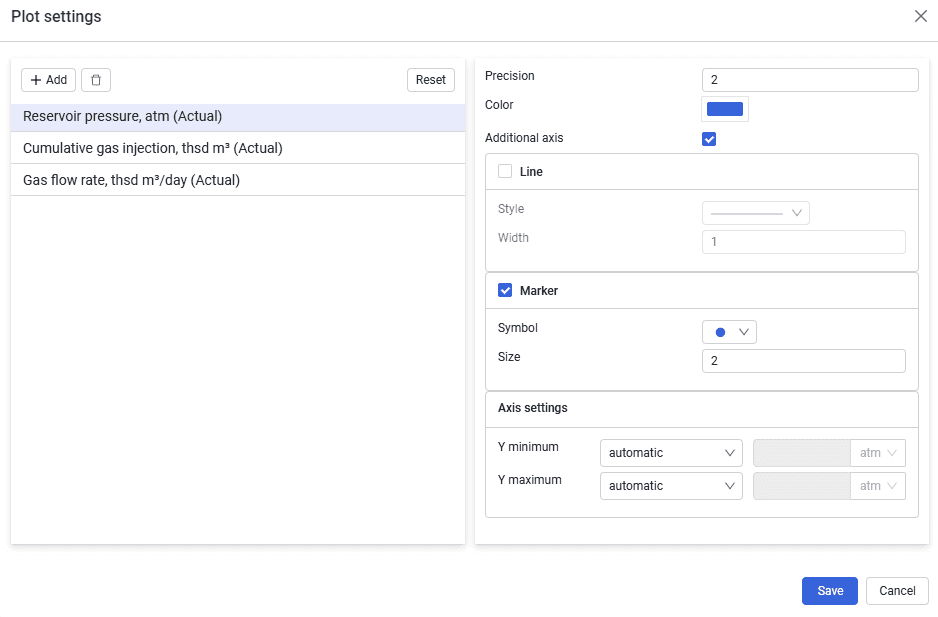
Task: Click the trash delete icon
Action: pyautogui.click(x=96, y=80)
